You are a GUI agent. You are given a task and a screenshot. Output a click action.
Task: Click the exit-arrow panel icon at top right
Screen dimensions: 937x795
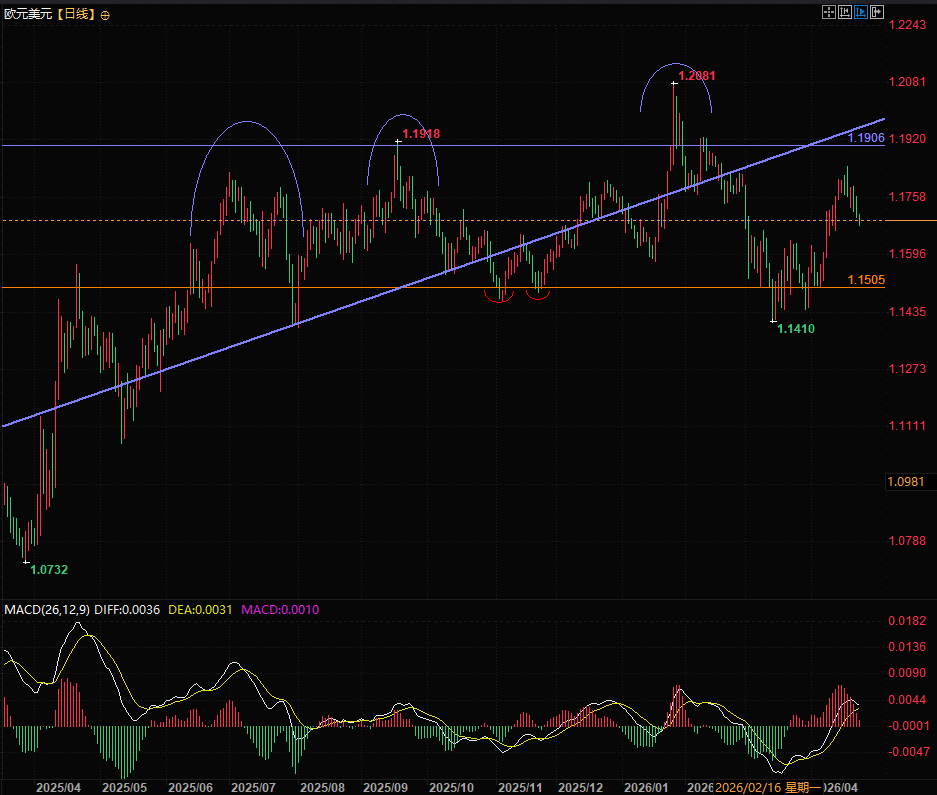pos(877,12)
